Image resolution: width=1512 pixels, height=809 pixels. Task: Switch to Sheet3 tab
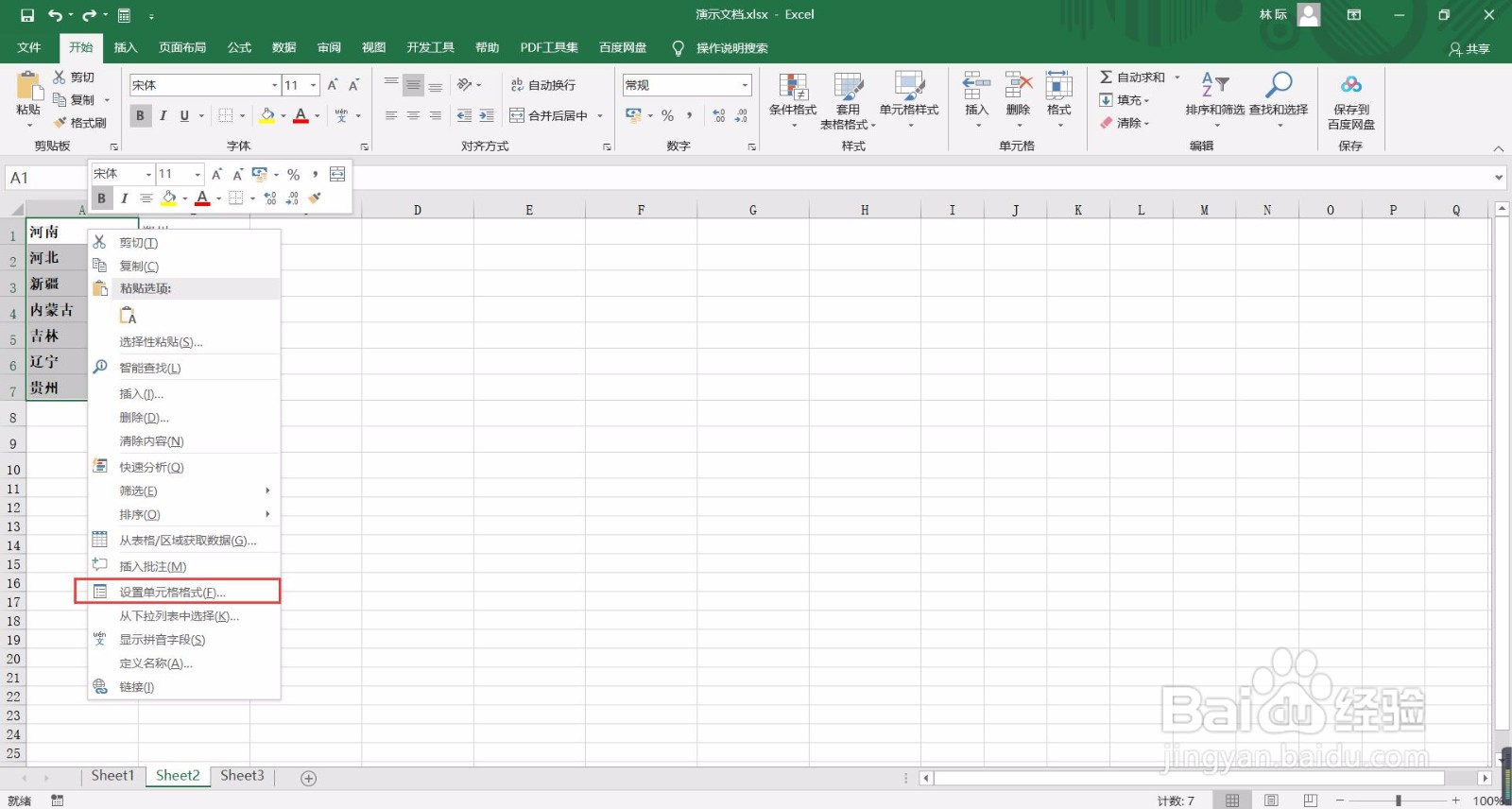242,776
